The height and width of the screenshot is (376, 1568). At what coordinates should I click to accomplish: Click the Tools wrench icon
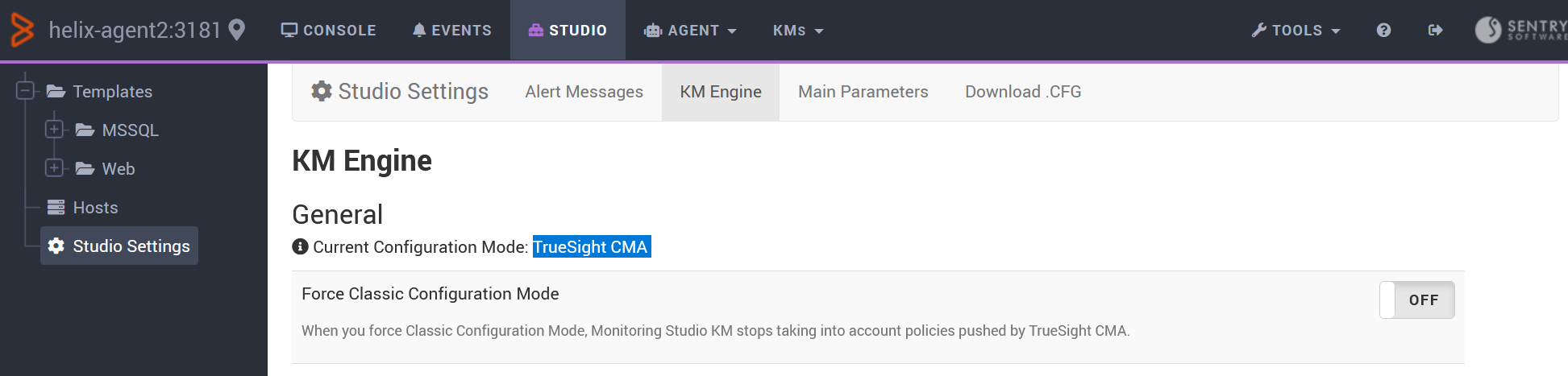click(1258, 30)
